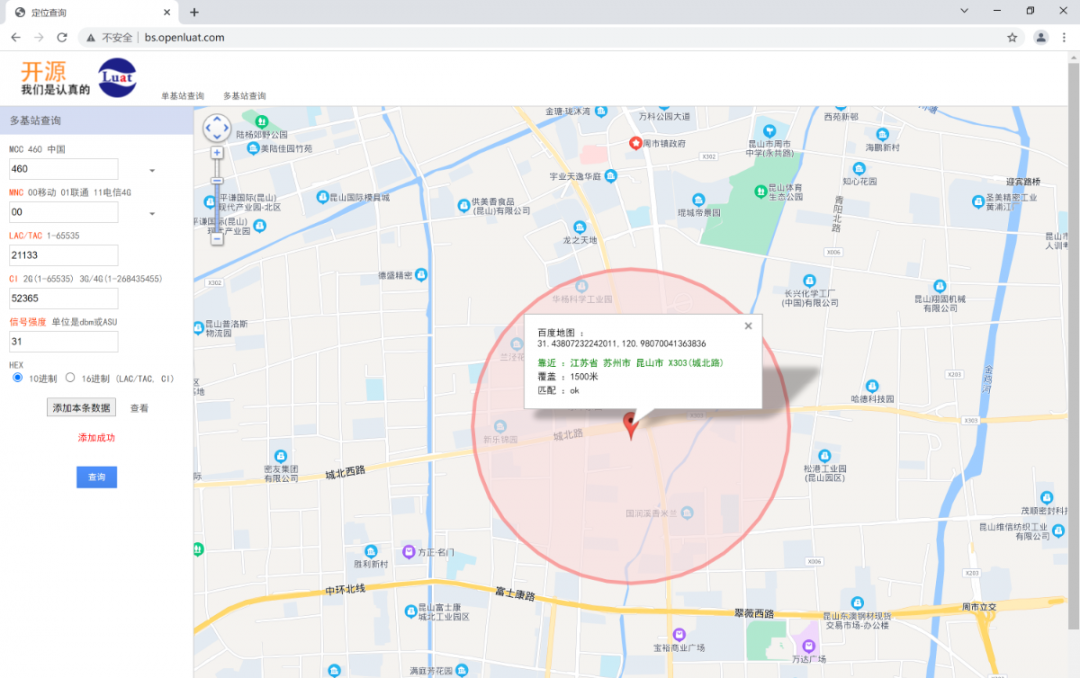Open the MCC dropdown arrow
1080x678 pixels.
tap(152, 170)
